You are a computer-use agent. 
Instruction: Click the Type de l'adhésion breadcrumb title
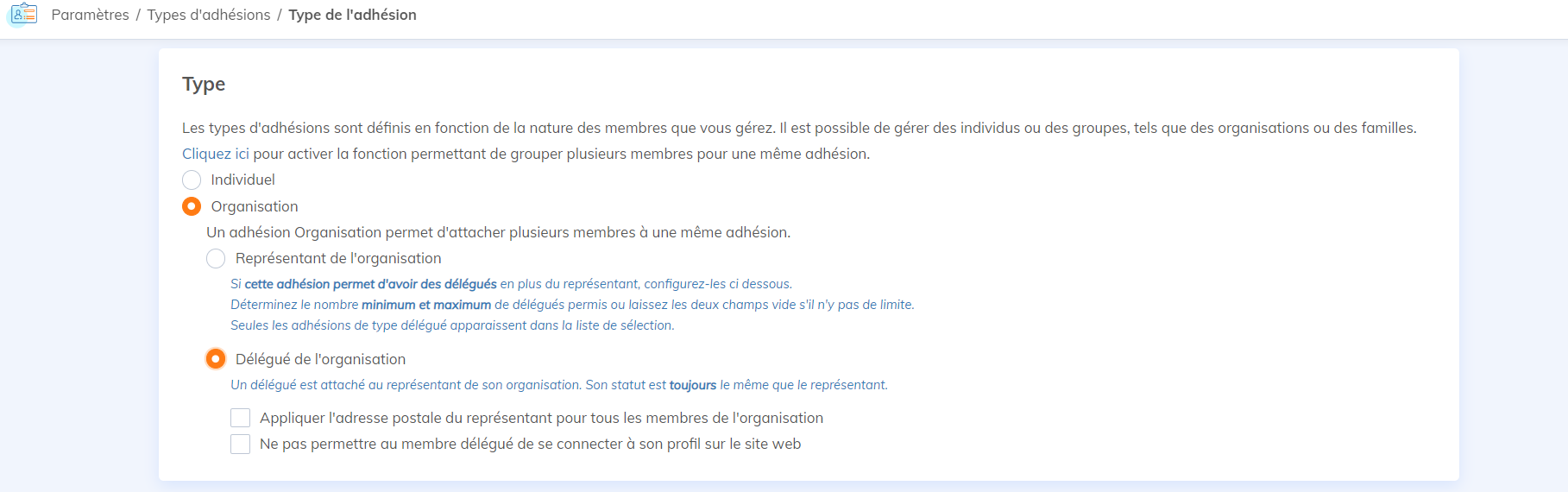tap(352, 15)
